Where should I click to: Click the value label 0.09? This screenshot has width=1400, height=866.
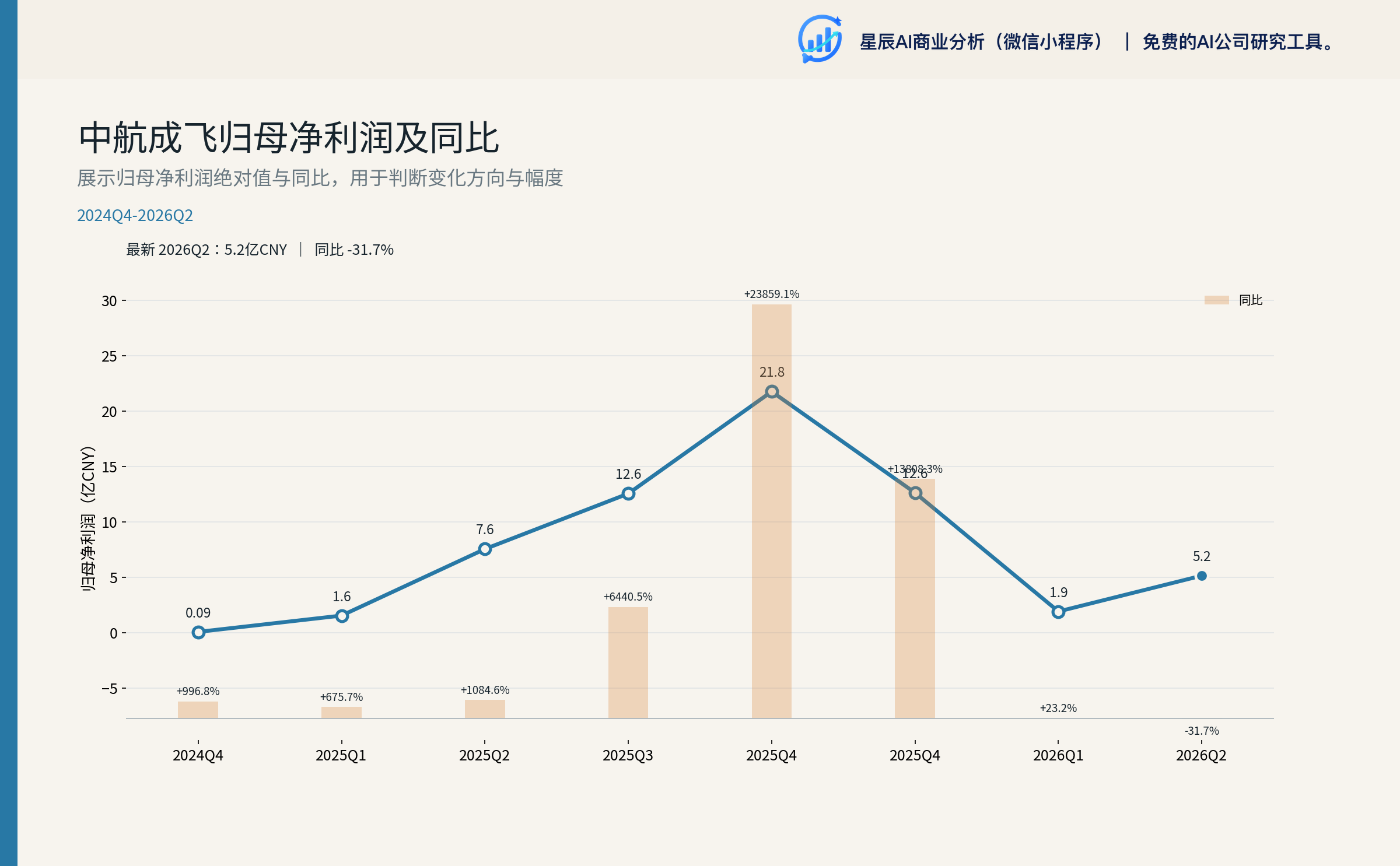coord(198,613)
